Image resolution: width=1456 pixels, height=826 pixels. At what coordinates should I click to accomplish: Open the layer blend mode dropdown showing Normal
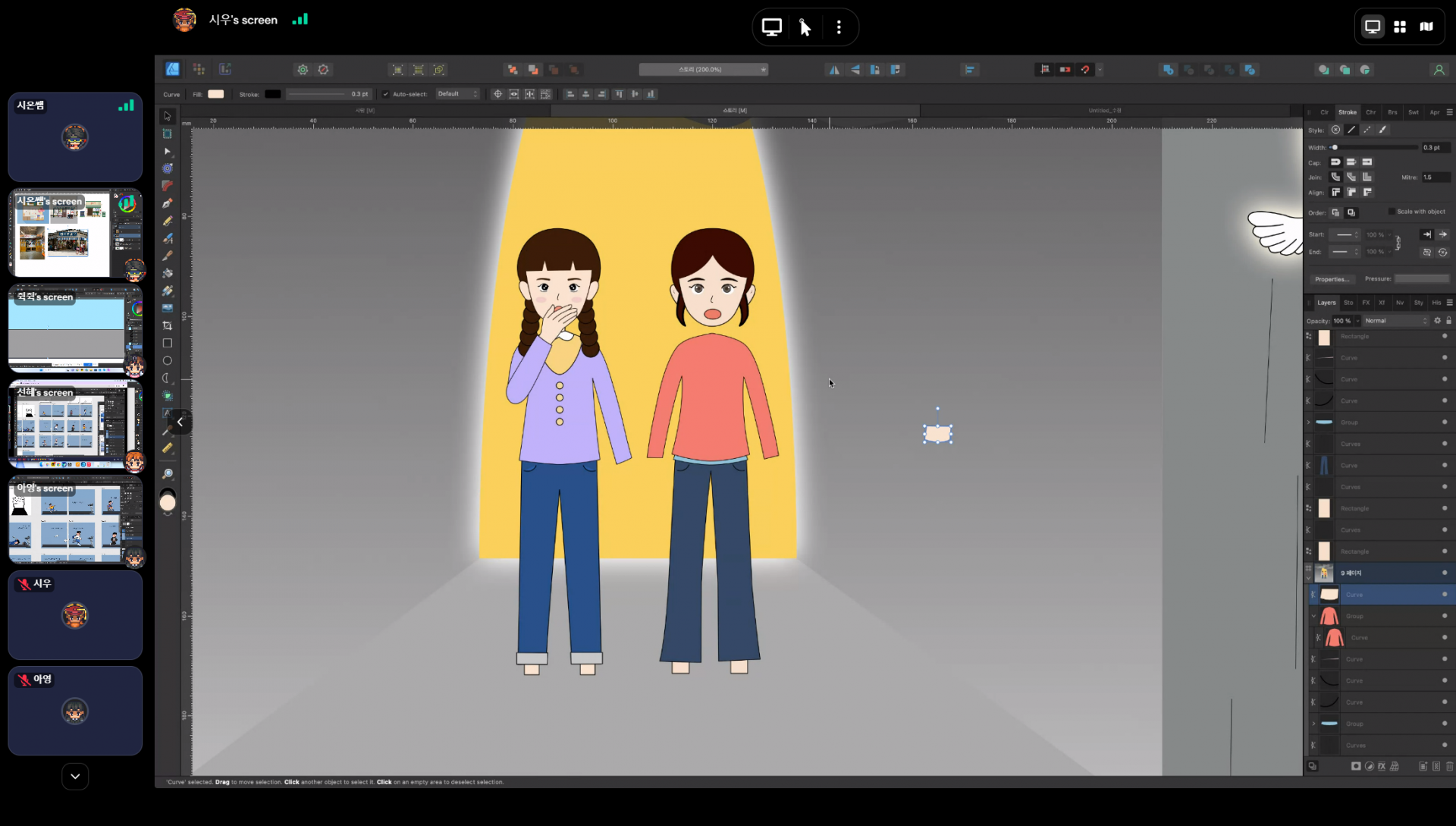(1395, 321)
